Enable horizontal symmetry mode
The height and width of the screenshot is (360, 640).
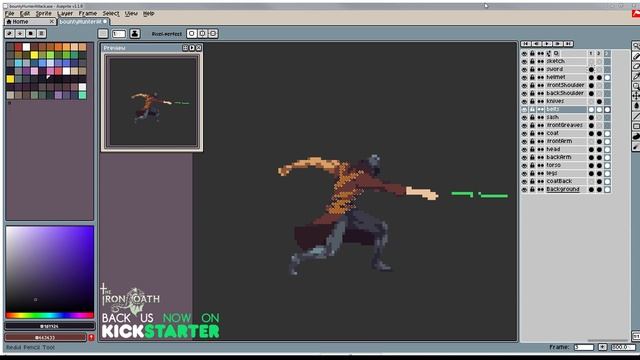tap(202, 33)
